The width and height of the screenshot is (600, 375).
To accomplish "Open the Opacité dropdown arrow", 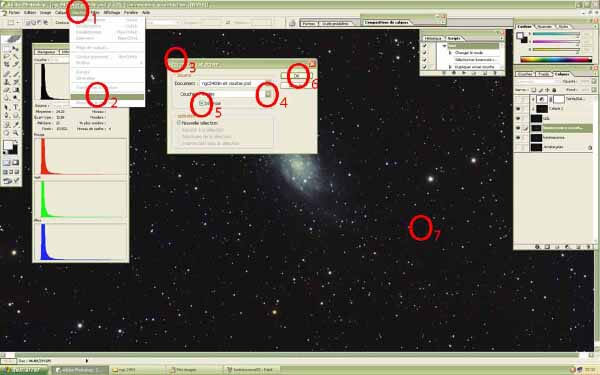I will click(x=594, y=82).
